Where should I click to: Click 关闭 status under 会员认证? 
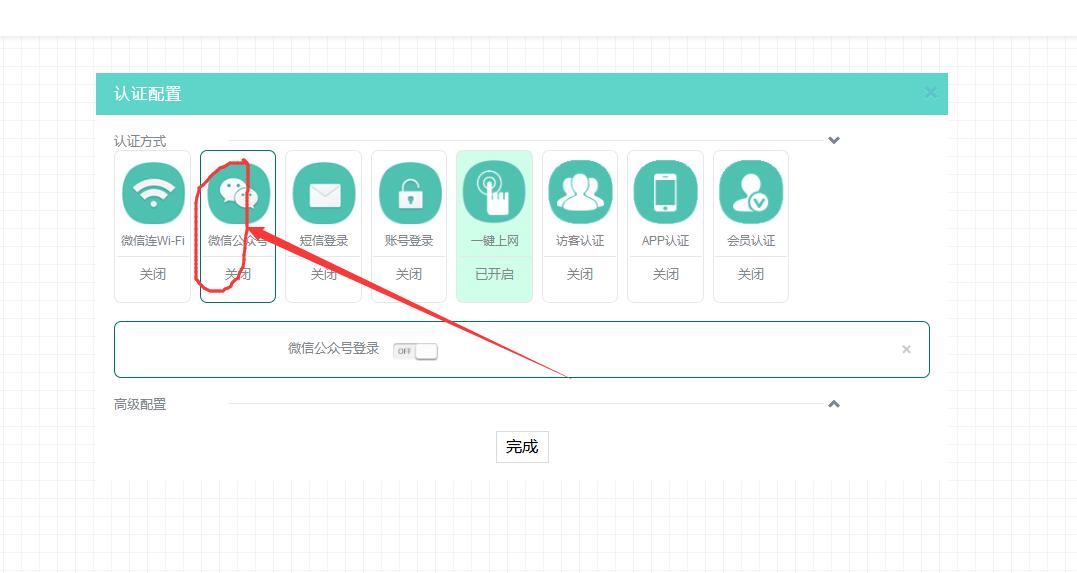(751, 274)
